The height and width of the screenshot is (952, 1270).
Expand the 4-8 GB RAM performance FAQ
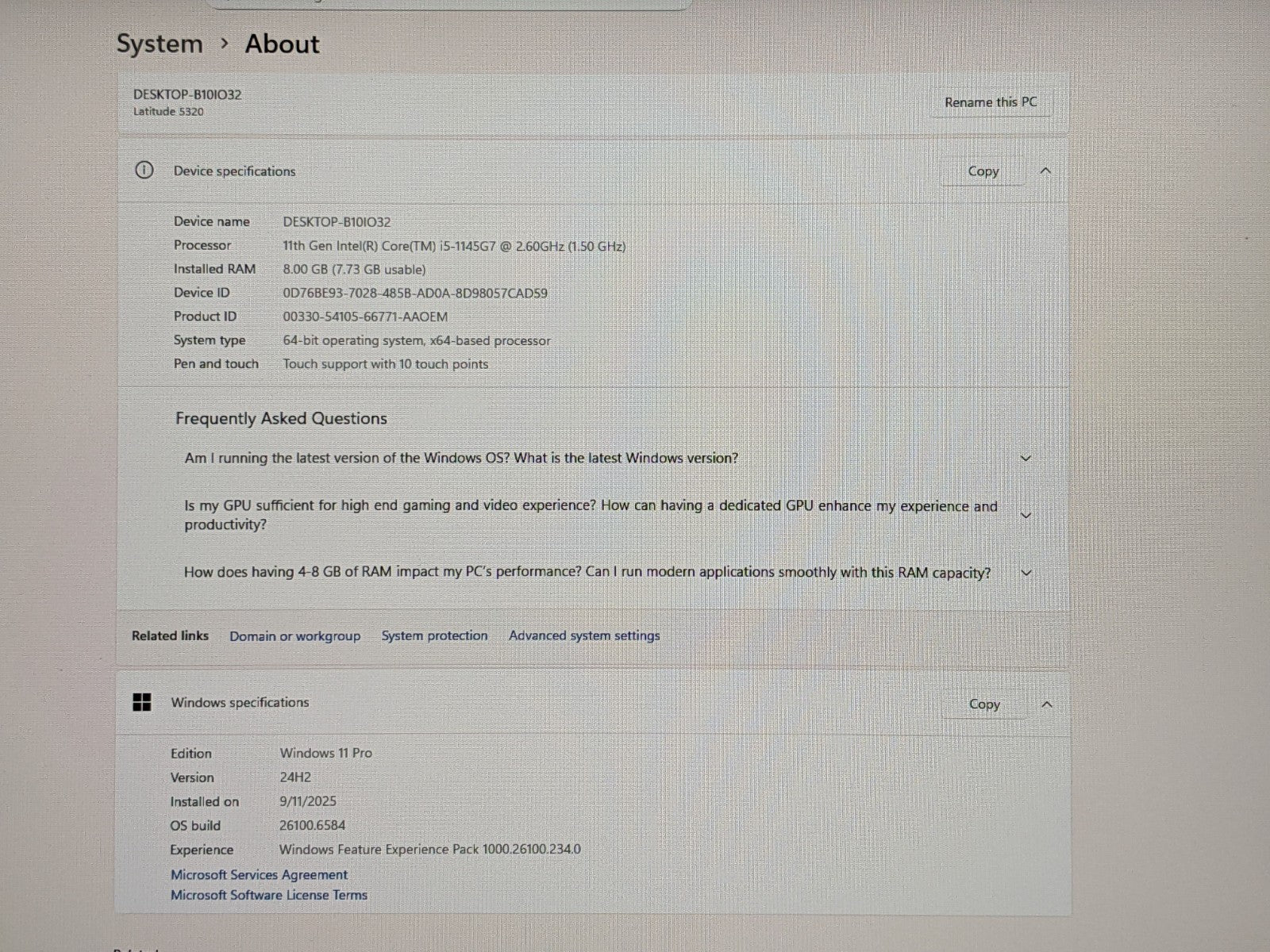click(x=1026, y=573)
